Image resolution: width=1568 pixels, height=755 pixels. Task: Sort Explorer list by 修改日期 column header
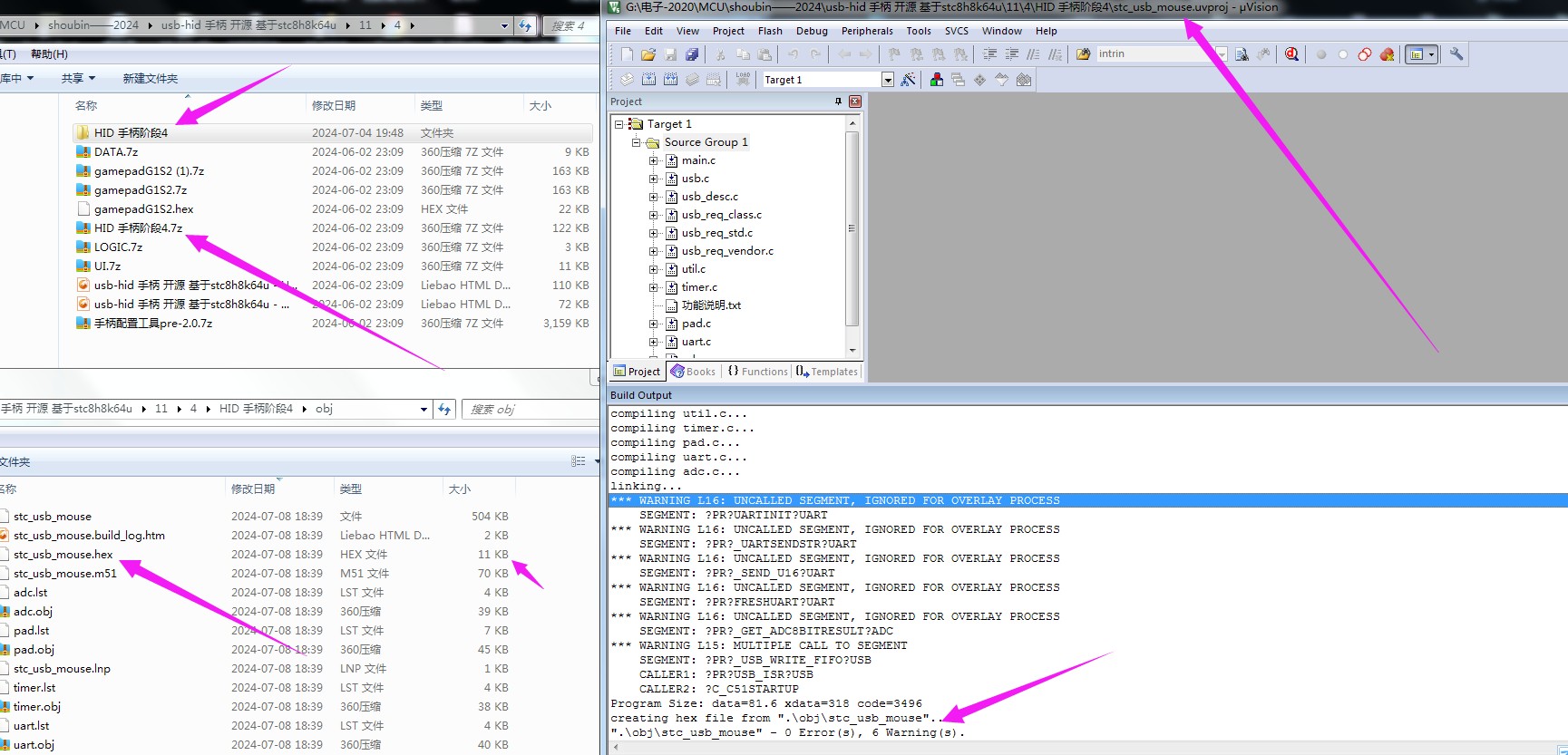pyautogui.click(x=334, y=106)
